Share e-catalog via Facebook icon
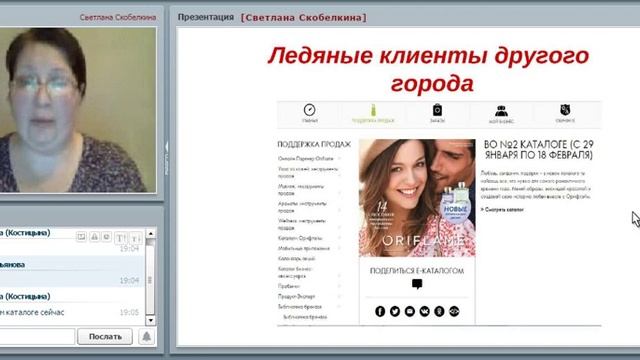 click(380, 311)
